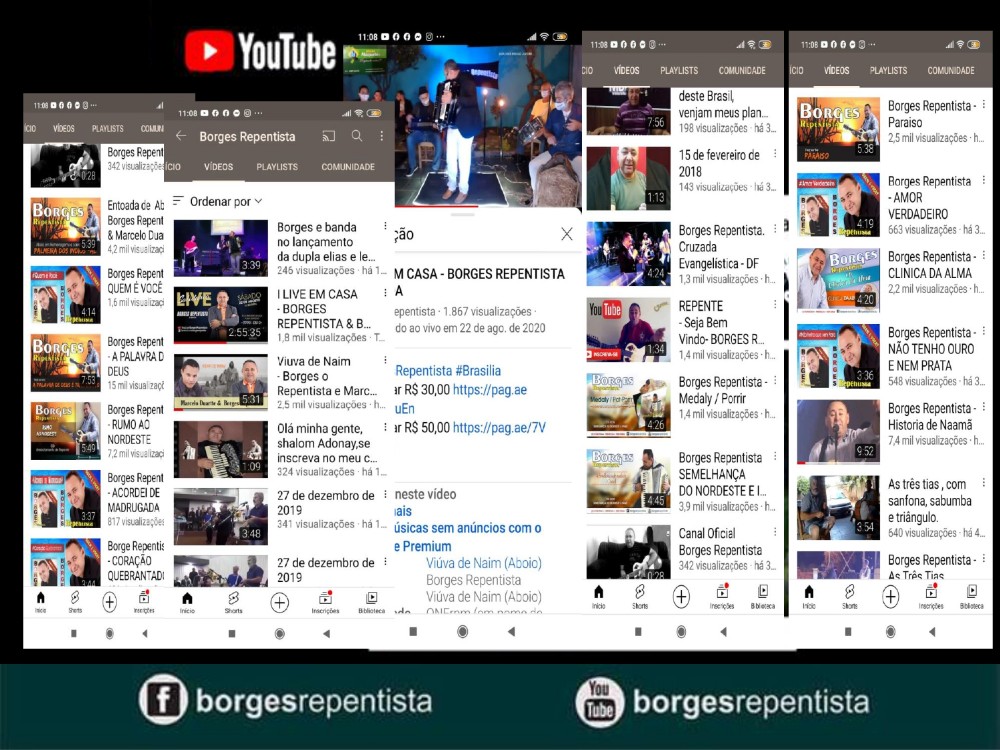This screenshot has height=750, width=1000.
Task: Play I LIVE EM CASA thumbnail 2:55:35
Action: pos(221,315)
